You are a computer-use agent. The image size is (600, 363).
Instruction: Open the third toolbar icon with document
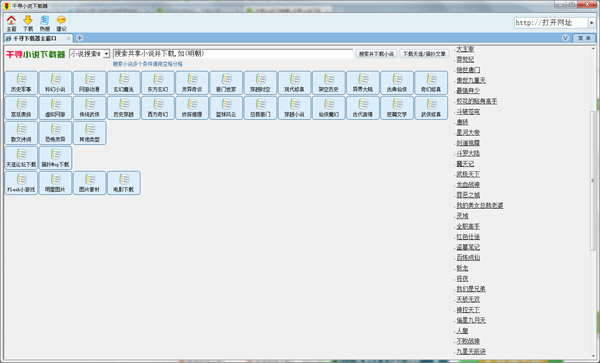click(45, 23)
